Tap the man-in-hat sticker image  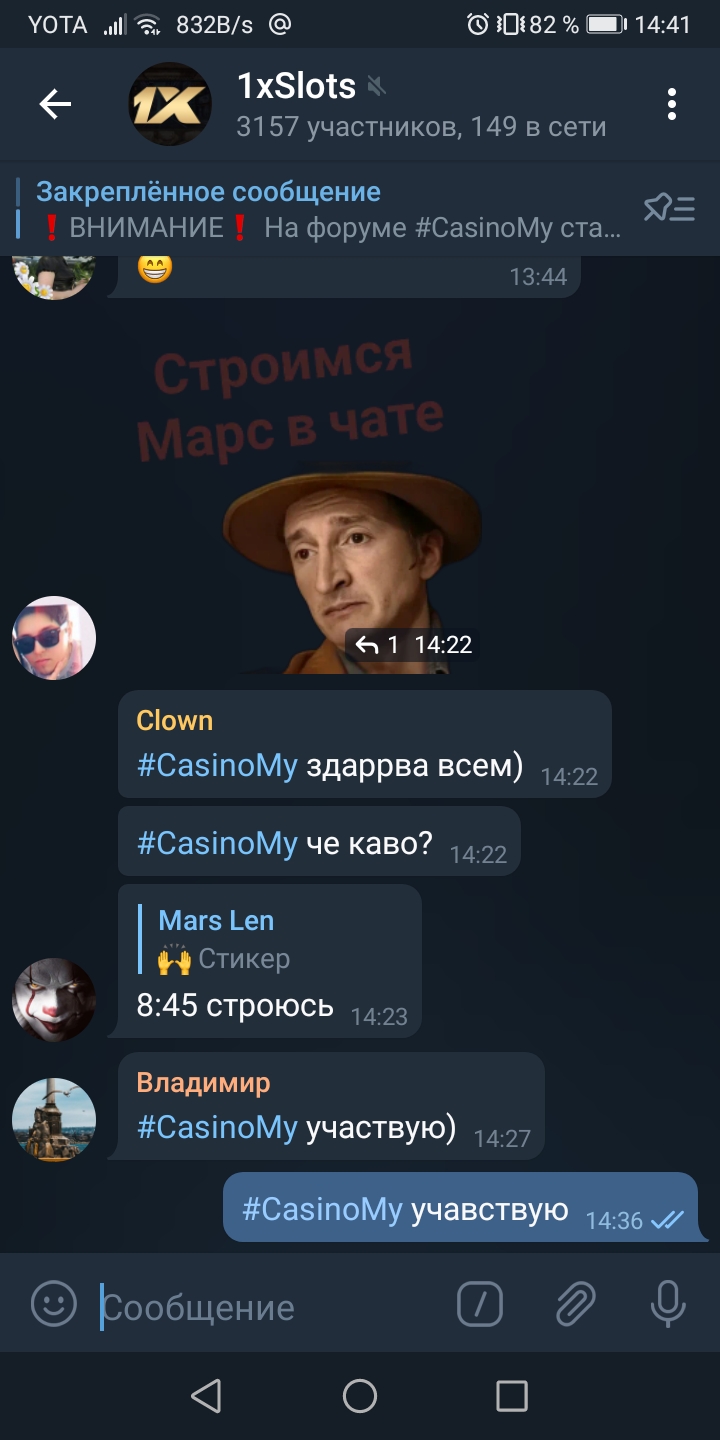(352, 570)
